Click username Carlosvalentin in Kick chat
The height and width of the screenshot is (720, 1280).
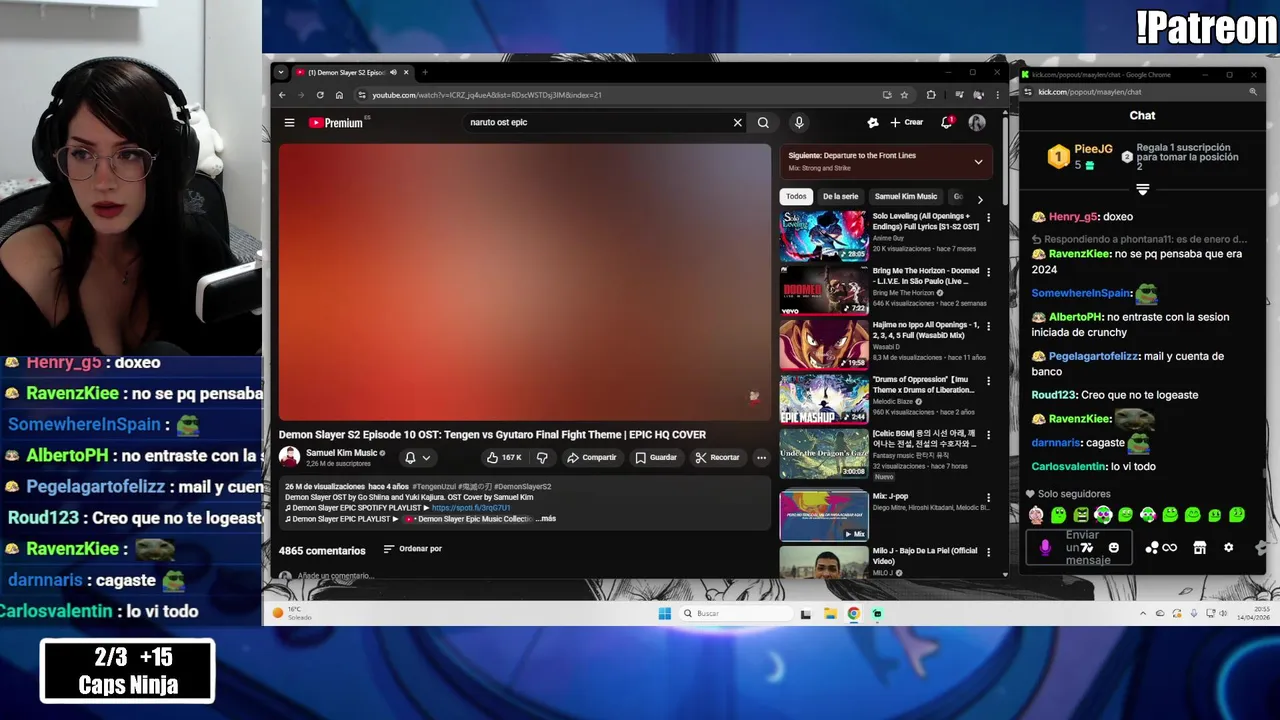click(x=1069, y=467)
